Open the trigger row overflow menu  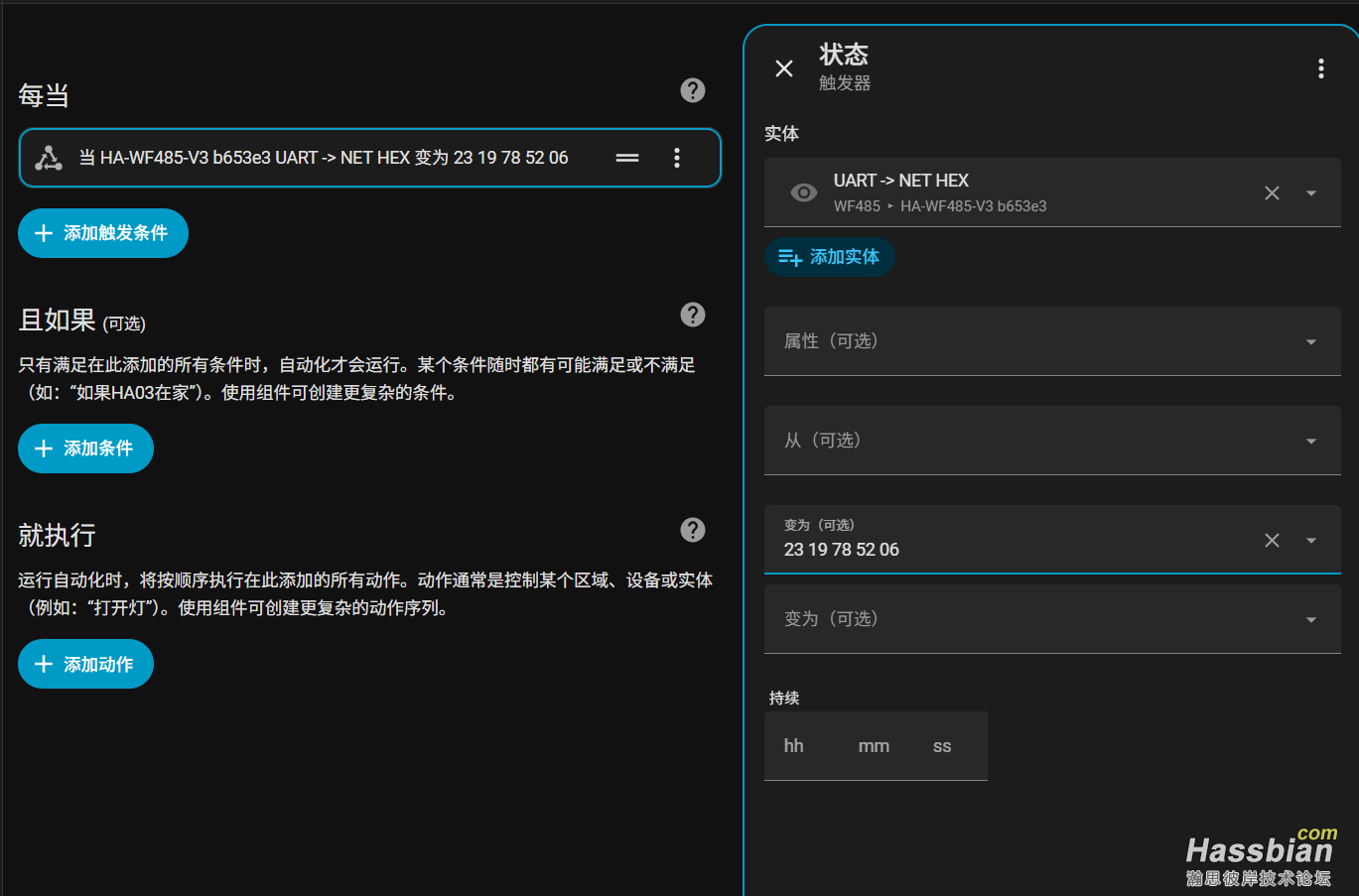(677, 158)
